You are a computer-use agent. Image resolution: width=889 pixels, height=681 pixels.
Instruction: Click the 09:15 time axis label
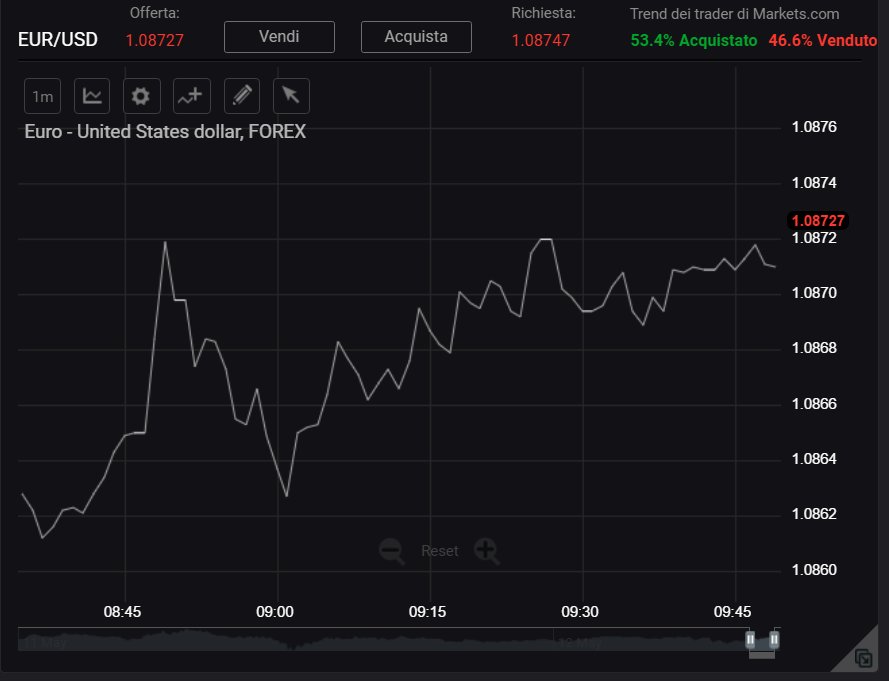[x=427, y=612]
